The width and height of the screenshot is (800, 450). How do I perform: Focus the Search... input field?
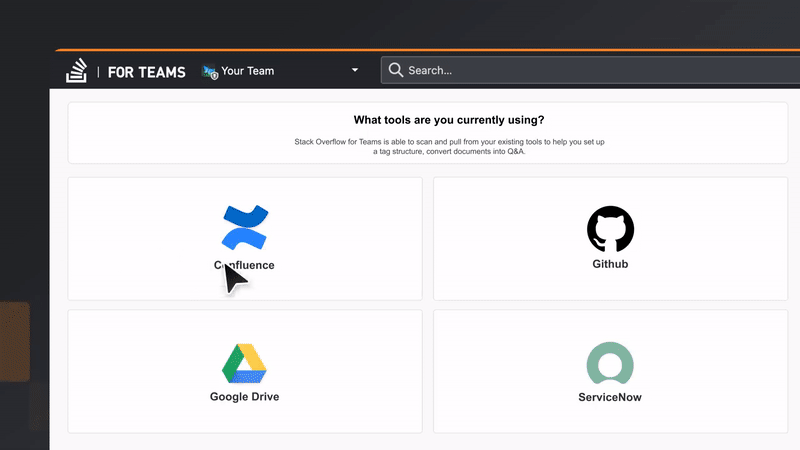pyautogui.click(x=590, y=70)
